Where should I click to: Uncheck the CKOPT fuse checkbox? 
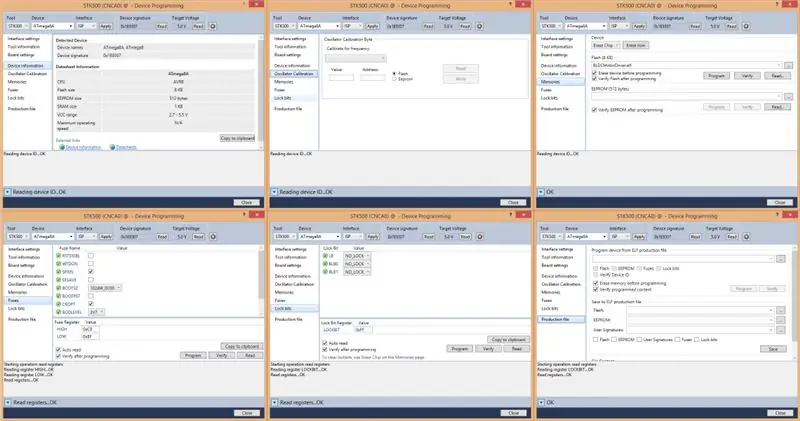tap(91, 304)
